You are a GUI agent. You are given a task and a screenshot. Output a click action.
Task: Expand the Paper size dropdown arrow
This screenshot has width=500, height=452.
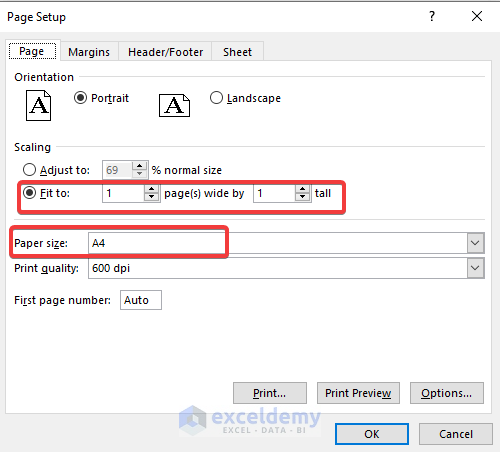475,243
